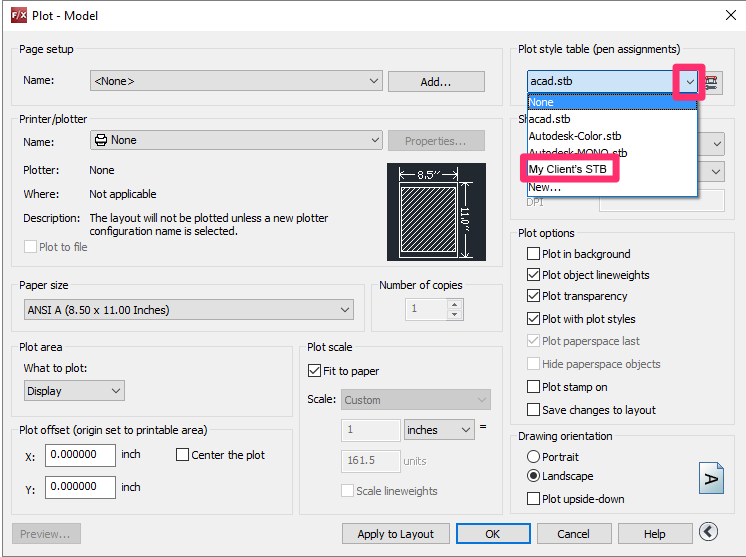Click the scale value 1 field
Image resolution: width=746 pixels, height=557 pixels.
tap(371, 430)
